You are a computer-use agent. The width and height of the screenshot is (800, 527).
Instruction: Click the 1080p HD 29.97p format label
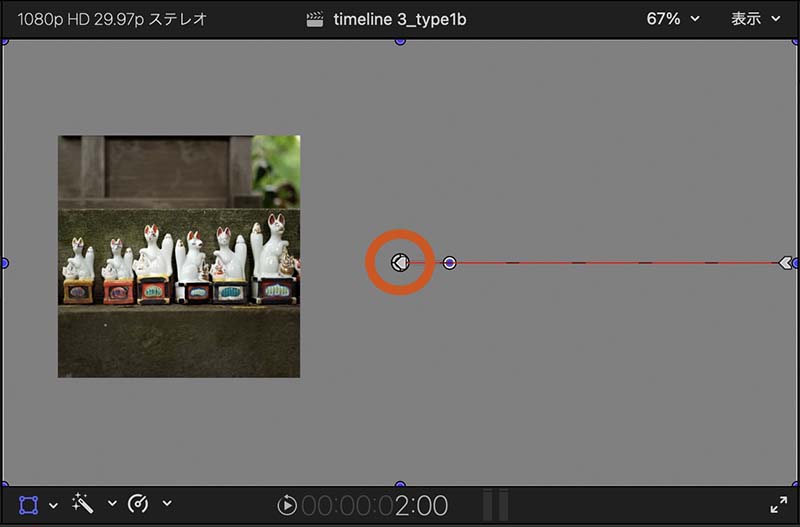point(112,19)
